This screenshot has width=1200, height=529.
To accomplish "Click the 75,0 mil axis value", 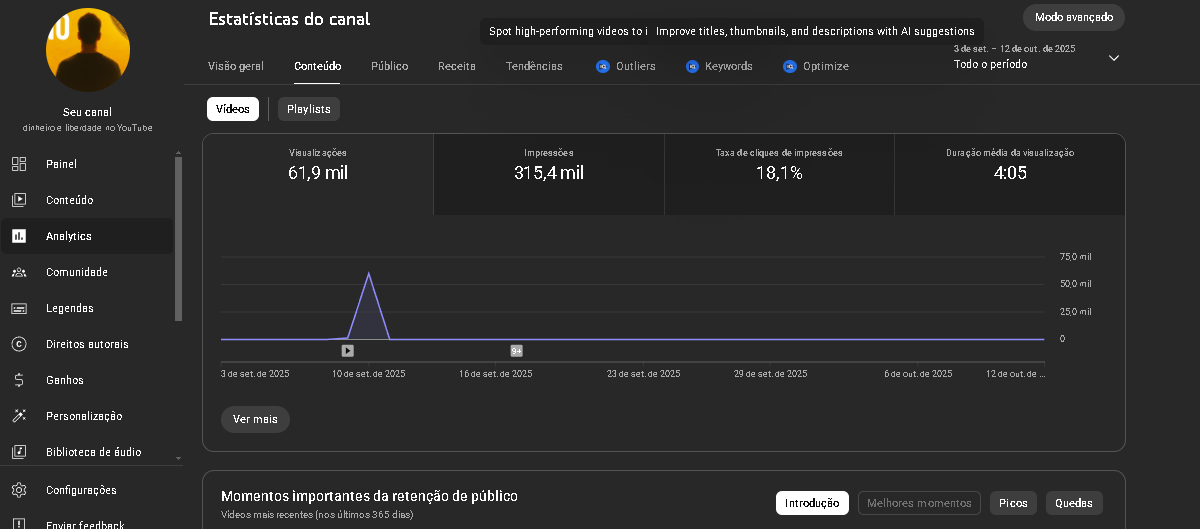I will (1076, 257).
